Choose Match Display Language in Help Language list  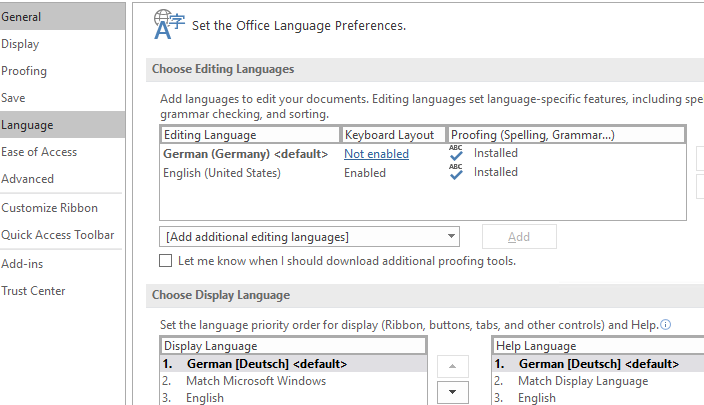[583, 381]
